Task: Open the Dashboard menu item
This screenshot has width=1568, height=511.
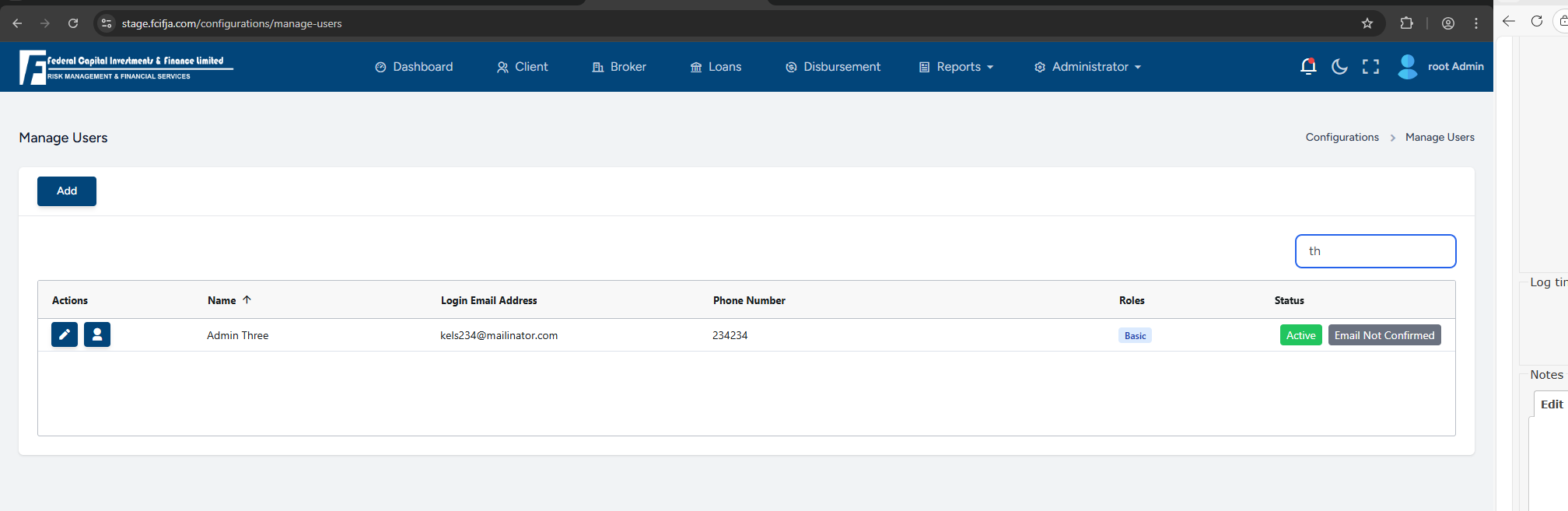Action: [x=414, y=67]
